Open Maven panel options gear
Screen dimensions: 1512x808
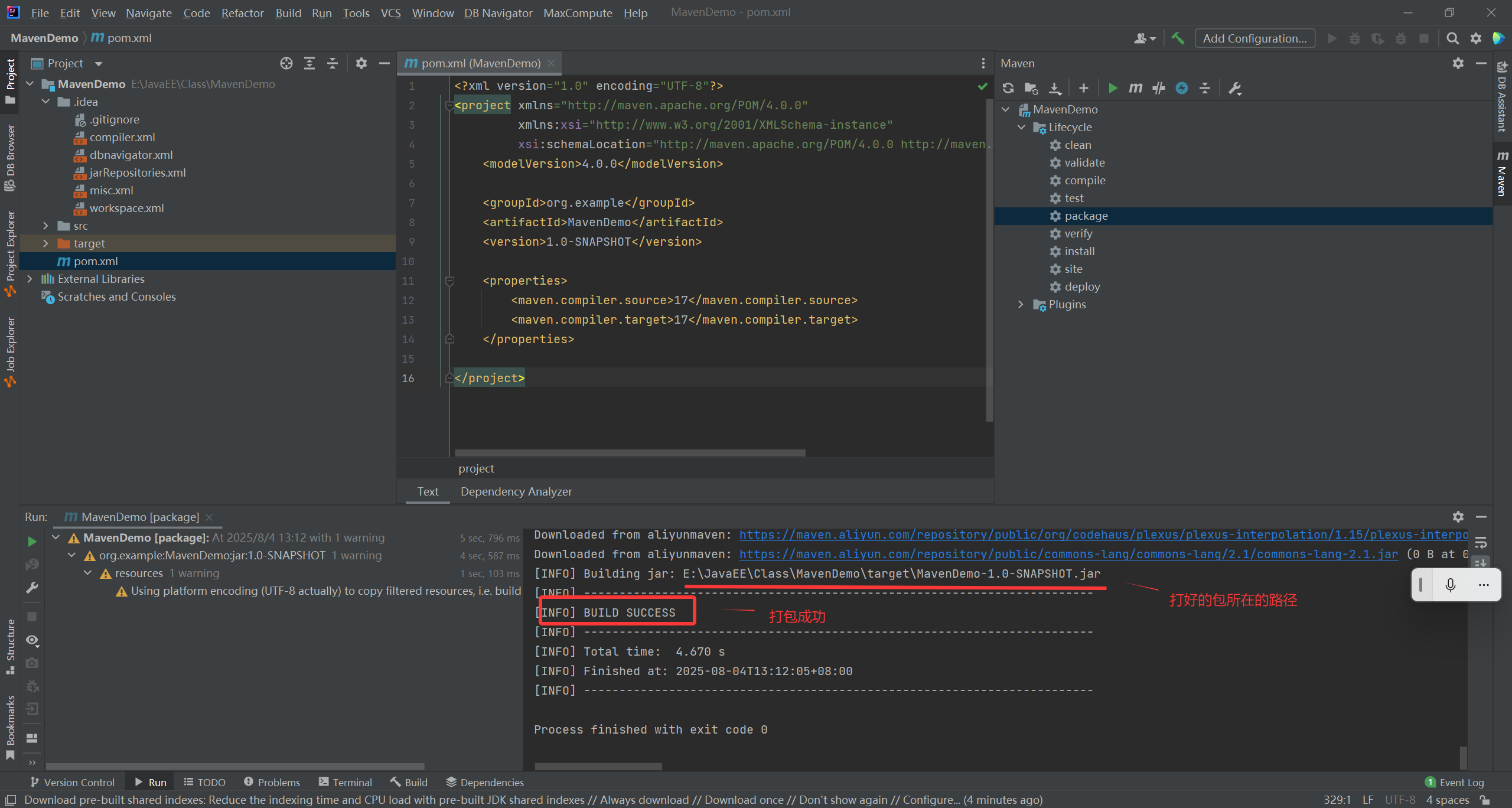tap(1458, 63)
